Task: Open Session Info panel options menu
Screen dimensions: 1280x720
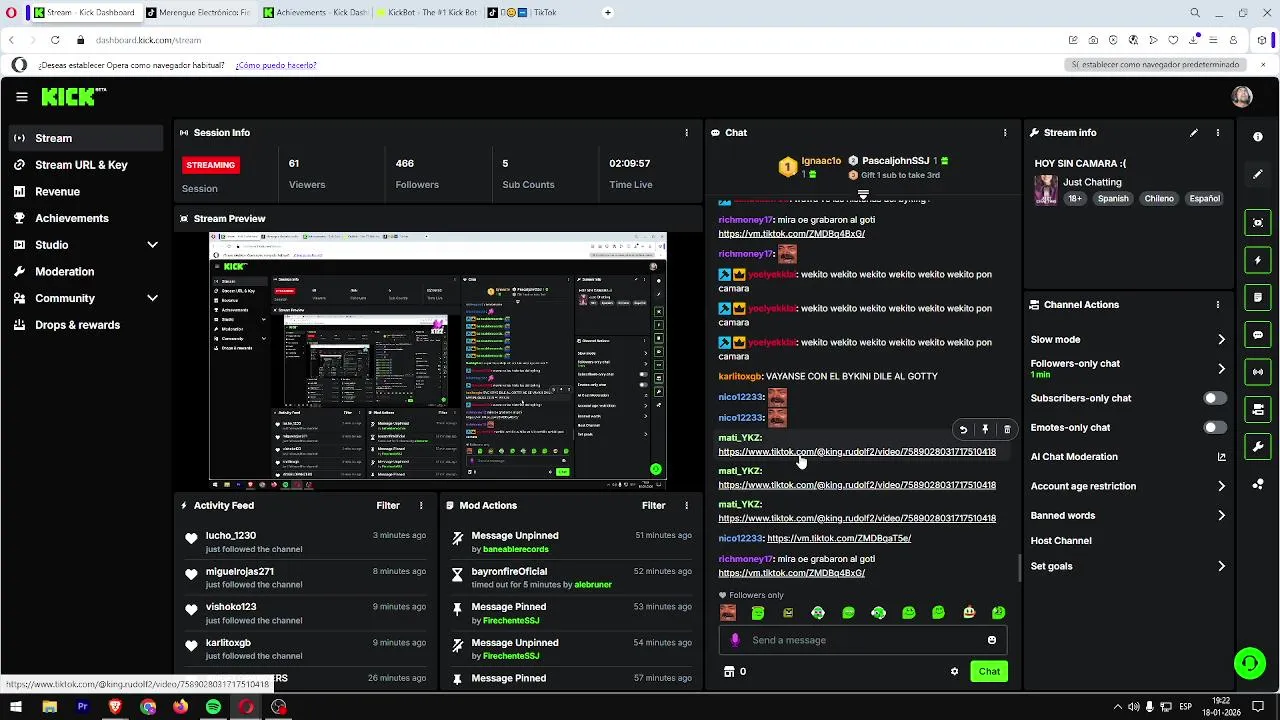Action: click(686, 133)
